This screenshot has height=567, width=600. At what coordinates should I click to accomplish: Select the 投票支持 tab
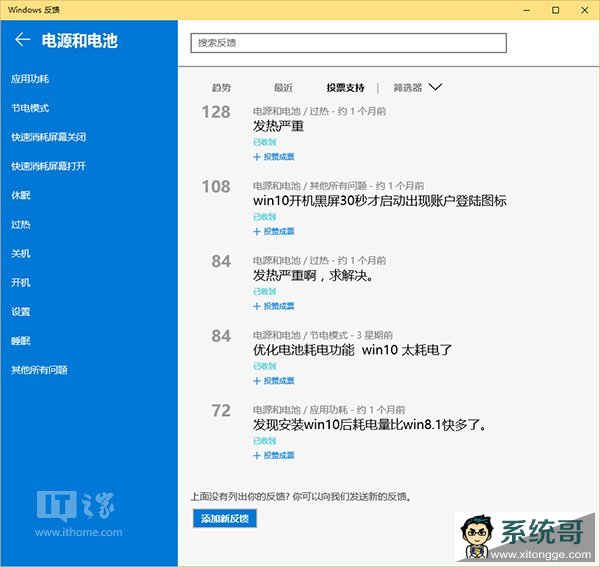345,88
